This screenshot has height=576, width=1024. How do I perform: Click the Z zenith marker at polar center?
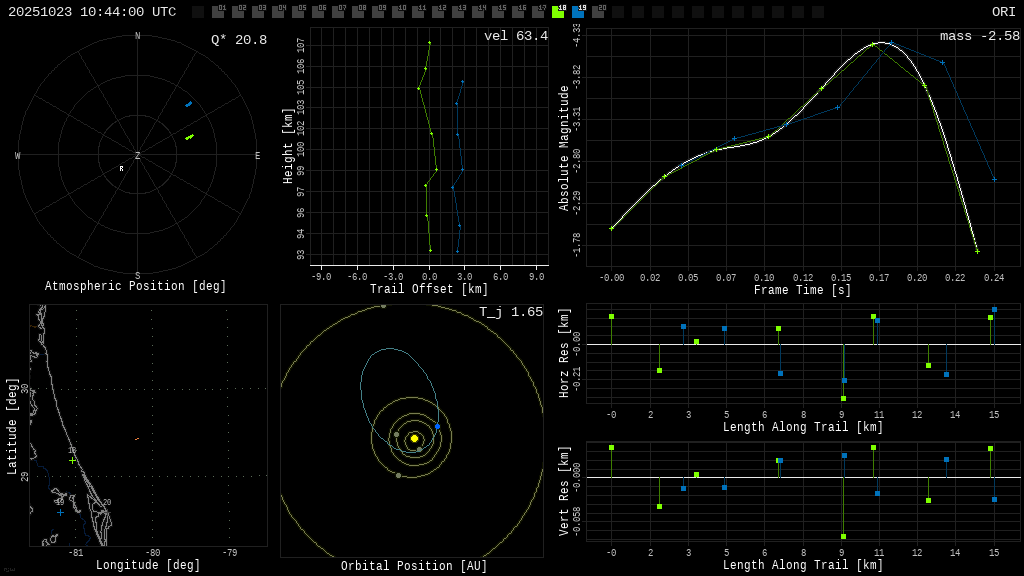tap(138, 156)
